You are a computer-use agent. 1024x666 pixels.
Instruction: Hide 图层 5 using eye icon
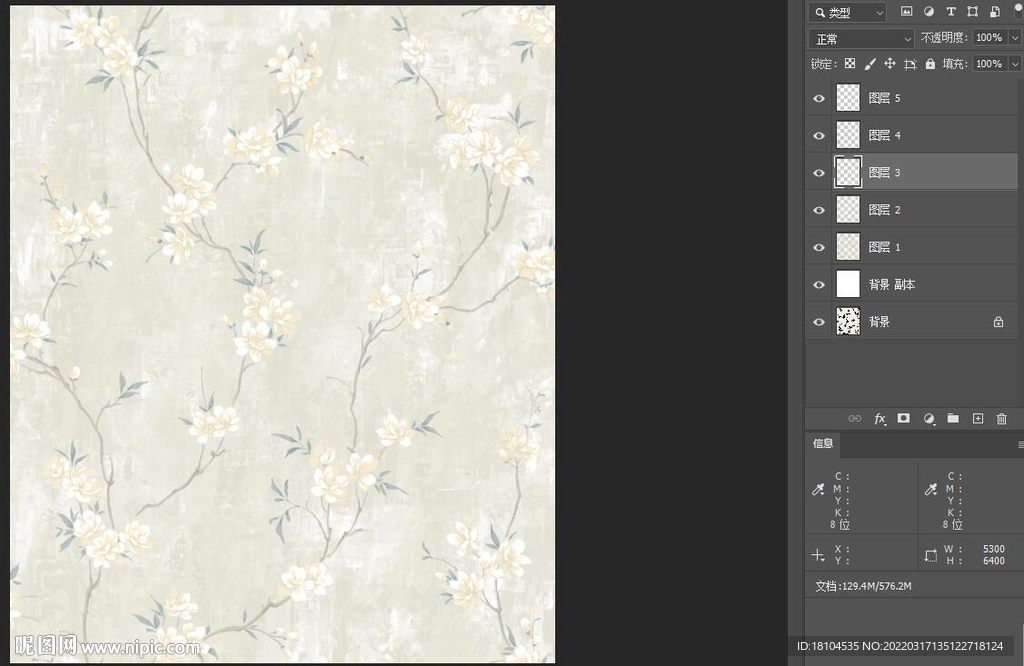click(819, 98)
